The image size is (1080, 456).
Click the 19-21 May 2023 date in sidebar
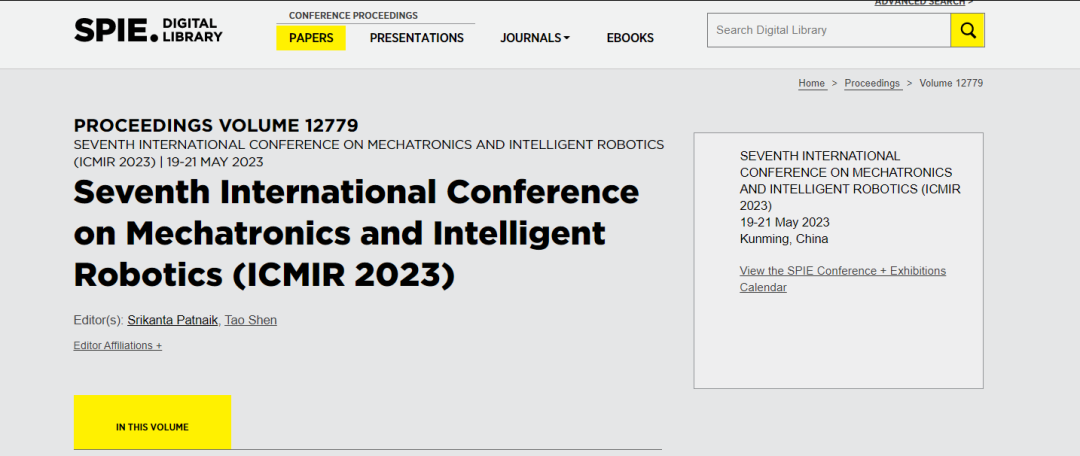click(x=785, y=222)
